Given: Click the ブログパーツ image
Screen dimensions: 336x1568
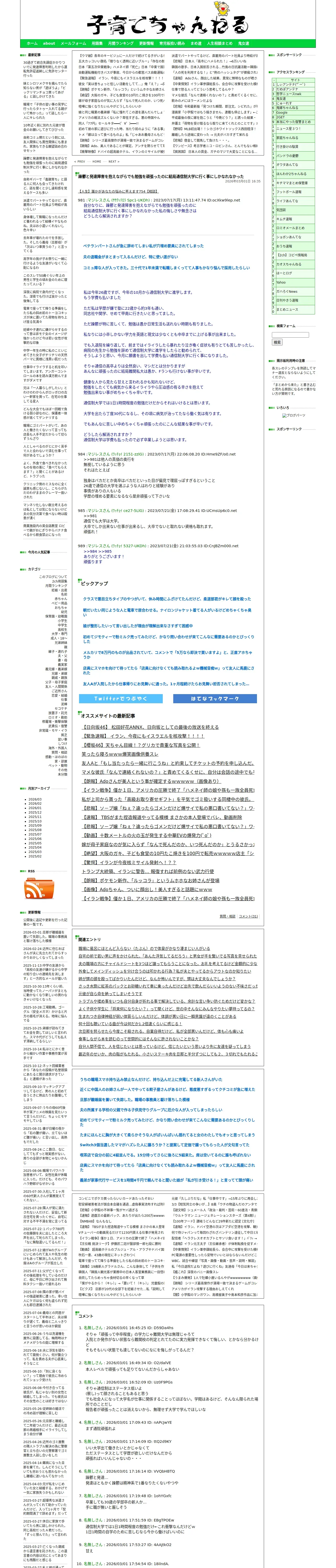Looking at the screenshot, I should coord(293,415).
